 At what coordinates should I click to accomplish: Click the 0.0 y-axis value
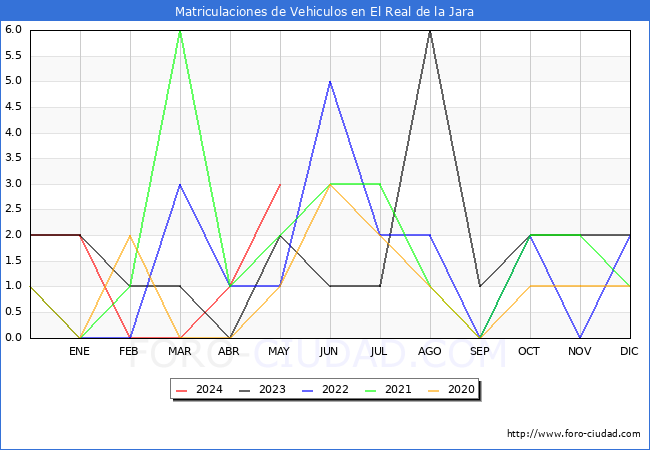[x=13, y=337]
